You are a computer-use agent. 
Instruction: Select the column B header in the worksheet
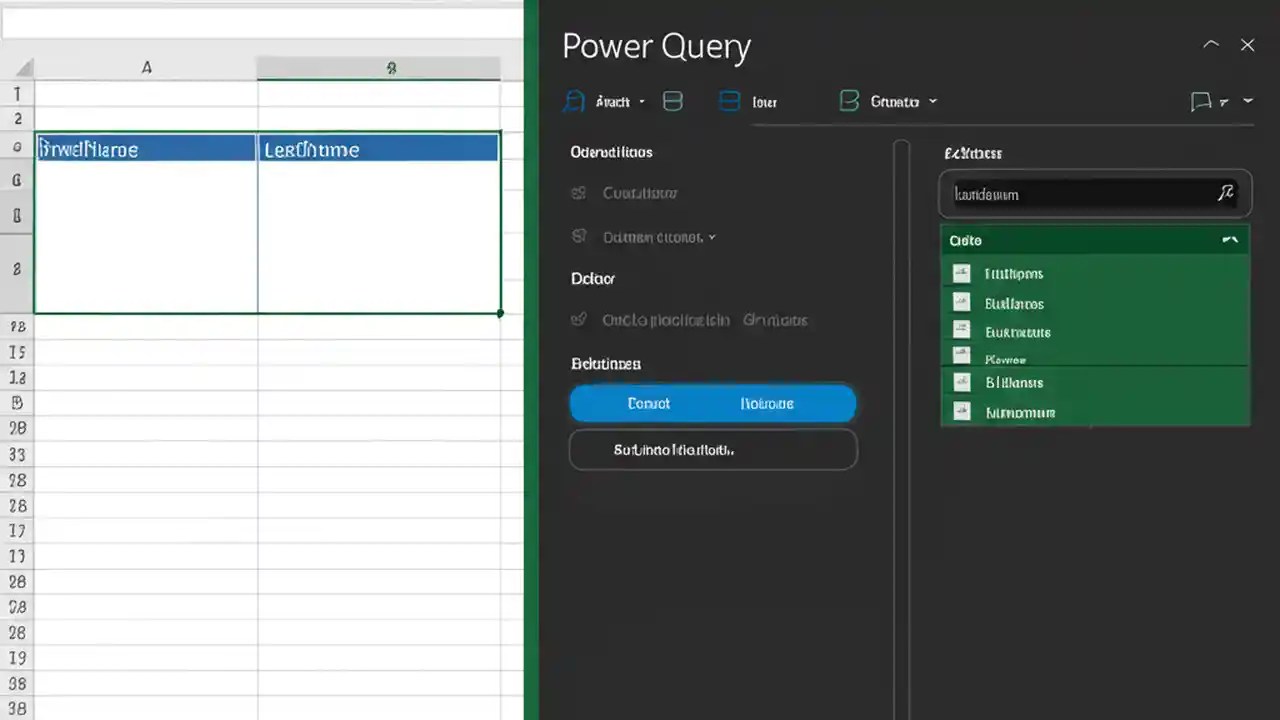coord(391,68)
